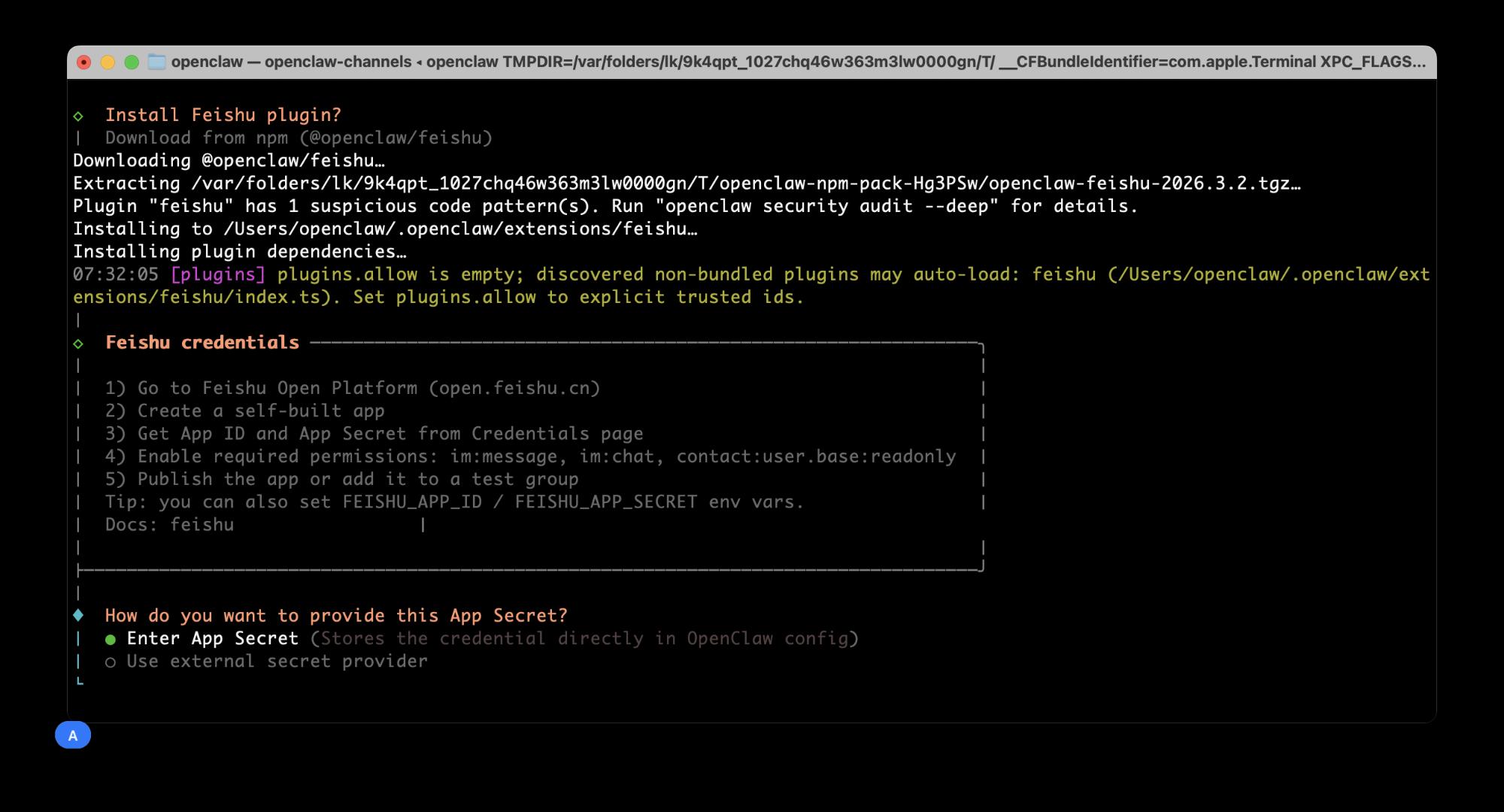Select the Enter App Secret option

pos(212,638)
